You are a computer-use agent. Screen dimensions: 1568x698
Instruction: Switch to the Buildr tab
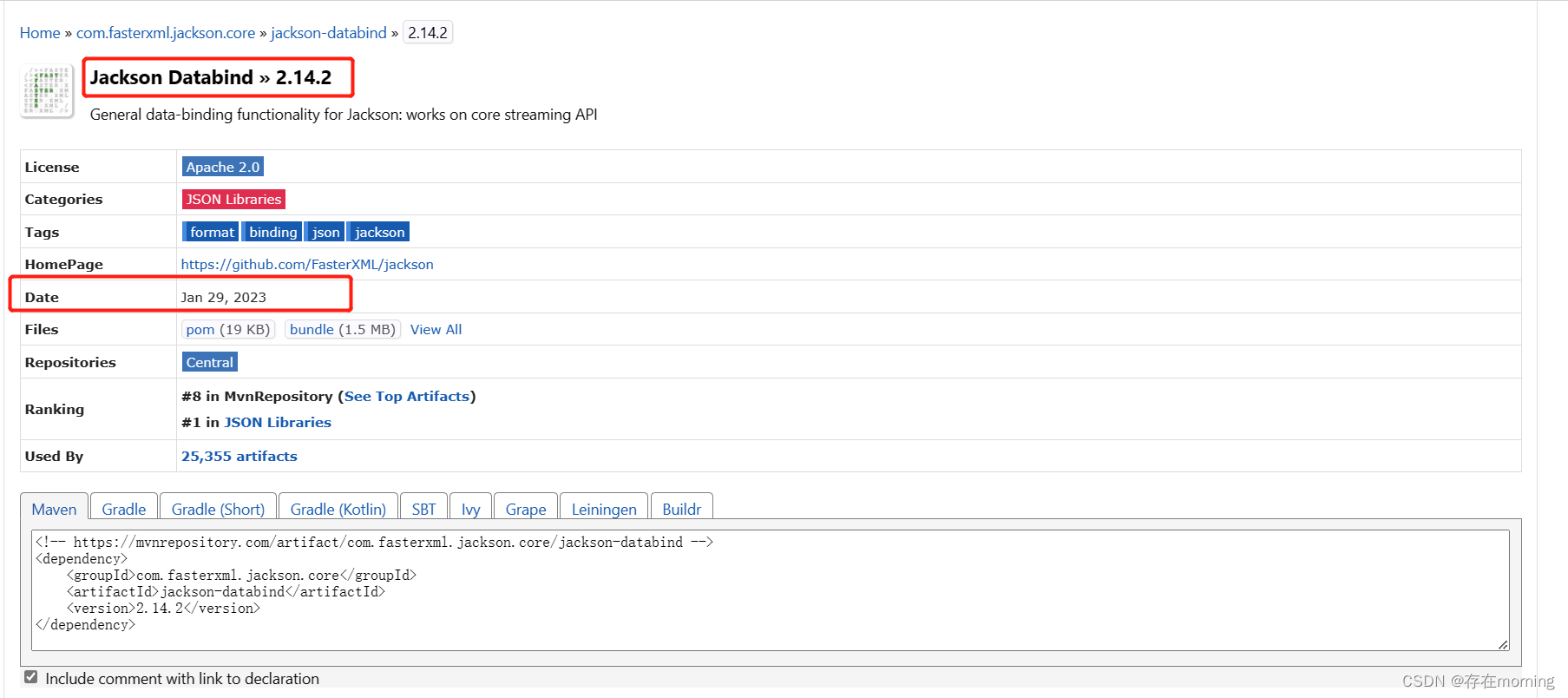(x=681, y=508)
